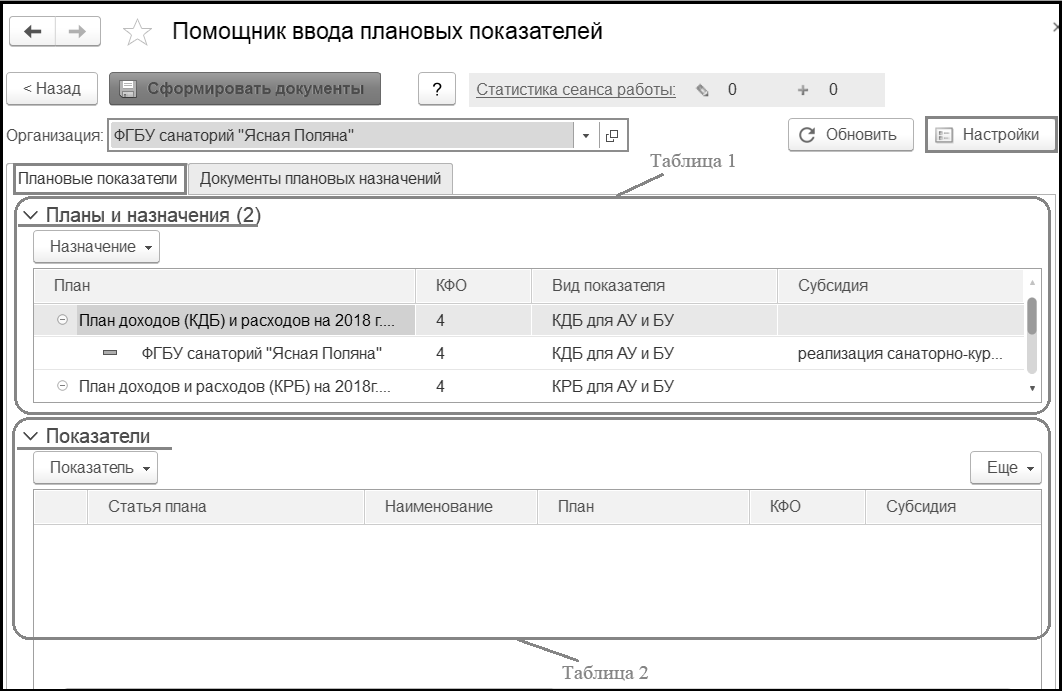Switch to "Документы плановых назначений" tab
The width and height of the screenshot is (1062, 691).
pyautogui.click(x=320, y=179)
